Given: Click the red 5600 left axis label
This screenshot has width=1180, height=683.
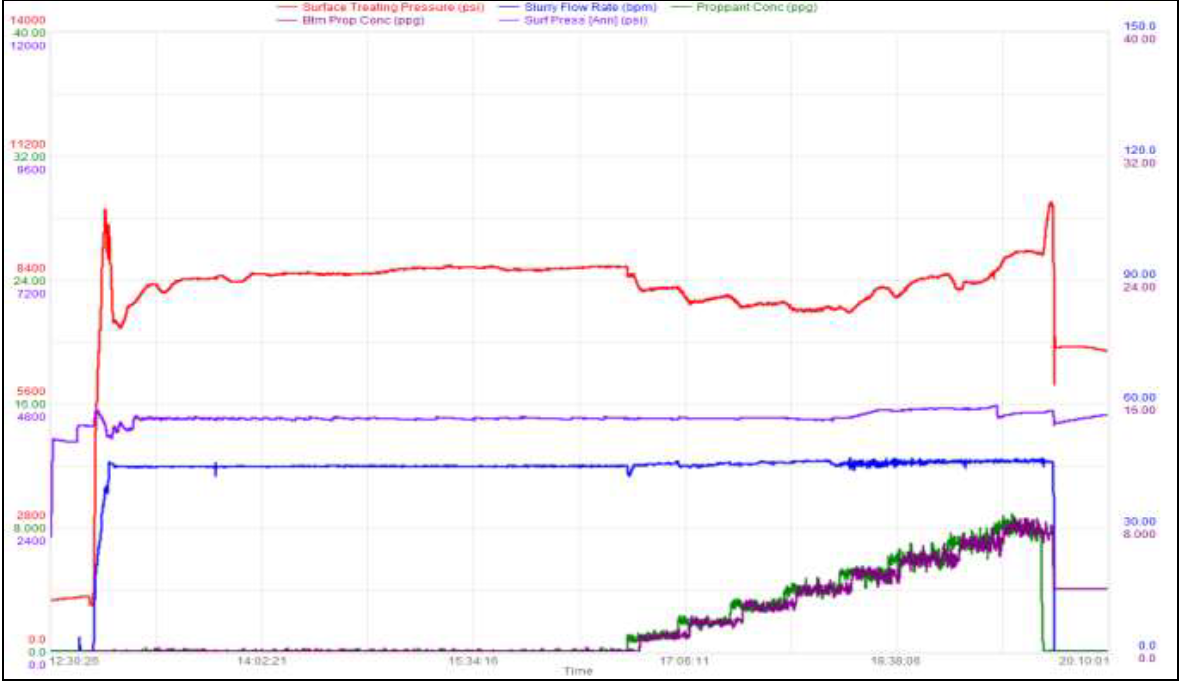Looking at the screenshot, I should pyautogui.click(x=30, y=391).
